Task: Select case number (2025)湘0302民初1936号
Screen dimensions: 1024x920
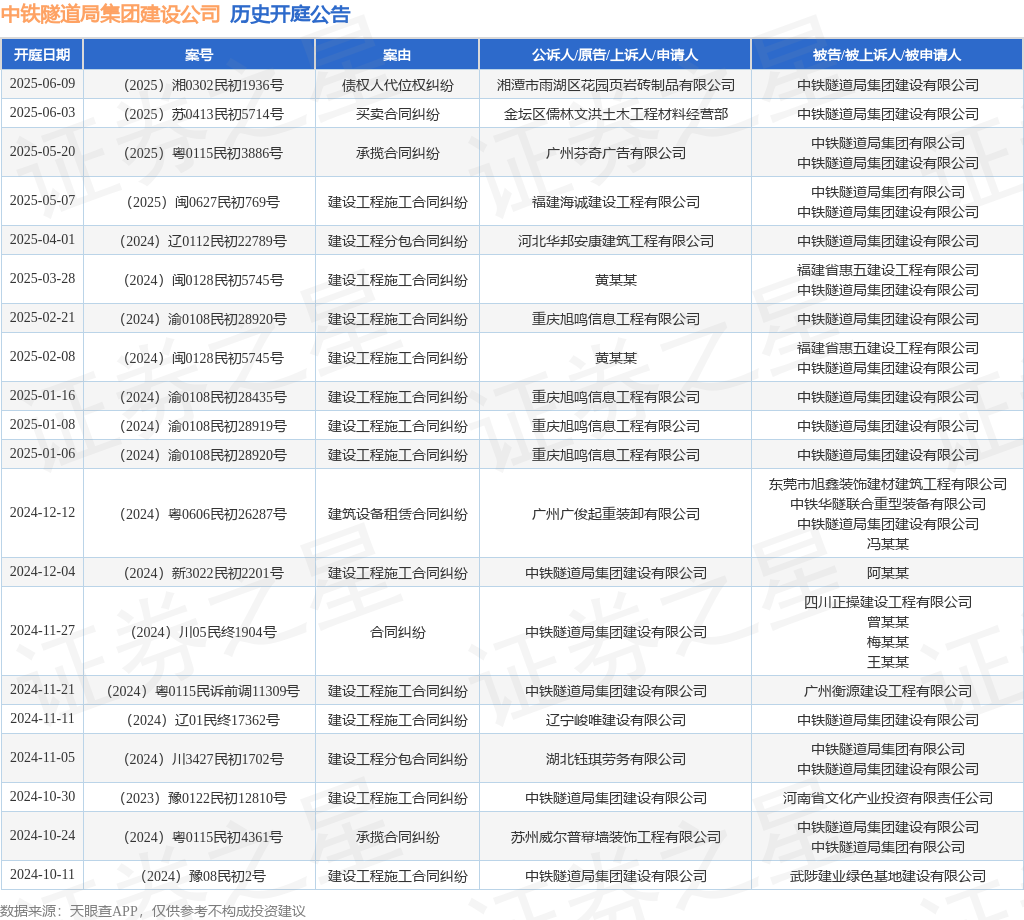Action: 202,86
